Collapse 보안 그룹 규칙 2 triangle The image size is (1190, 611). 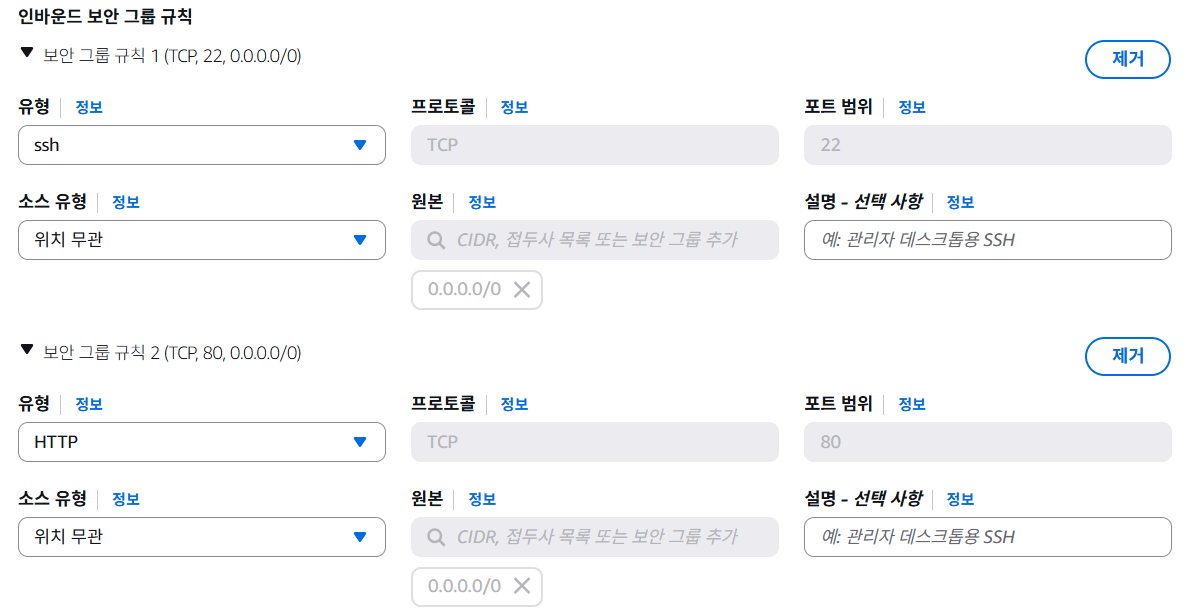coord(27,349)
